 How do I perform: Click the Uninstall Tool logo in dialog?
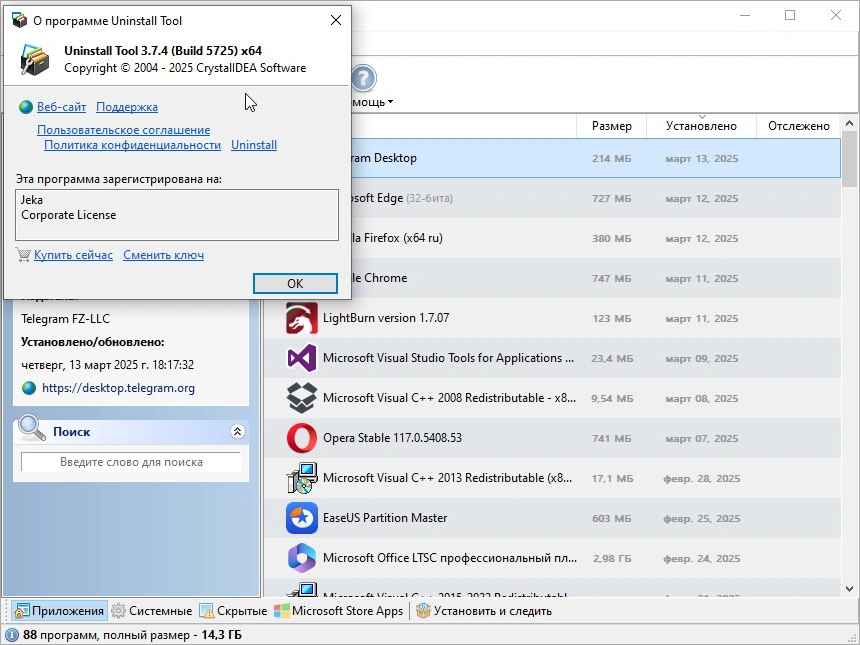[x=35, y=59]
